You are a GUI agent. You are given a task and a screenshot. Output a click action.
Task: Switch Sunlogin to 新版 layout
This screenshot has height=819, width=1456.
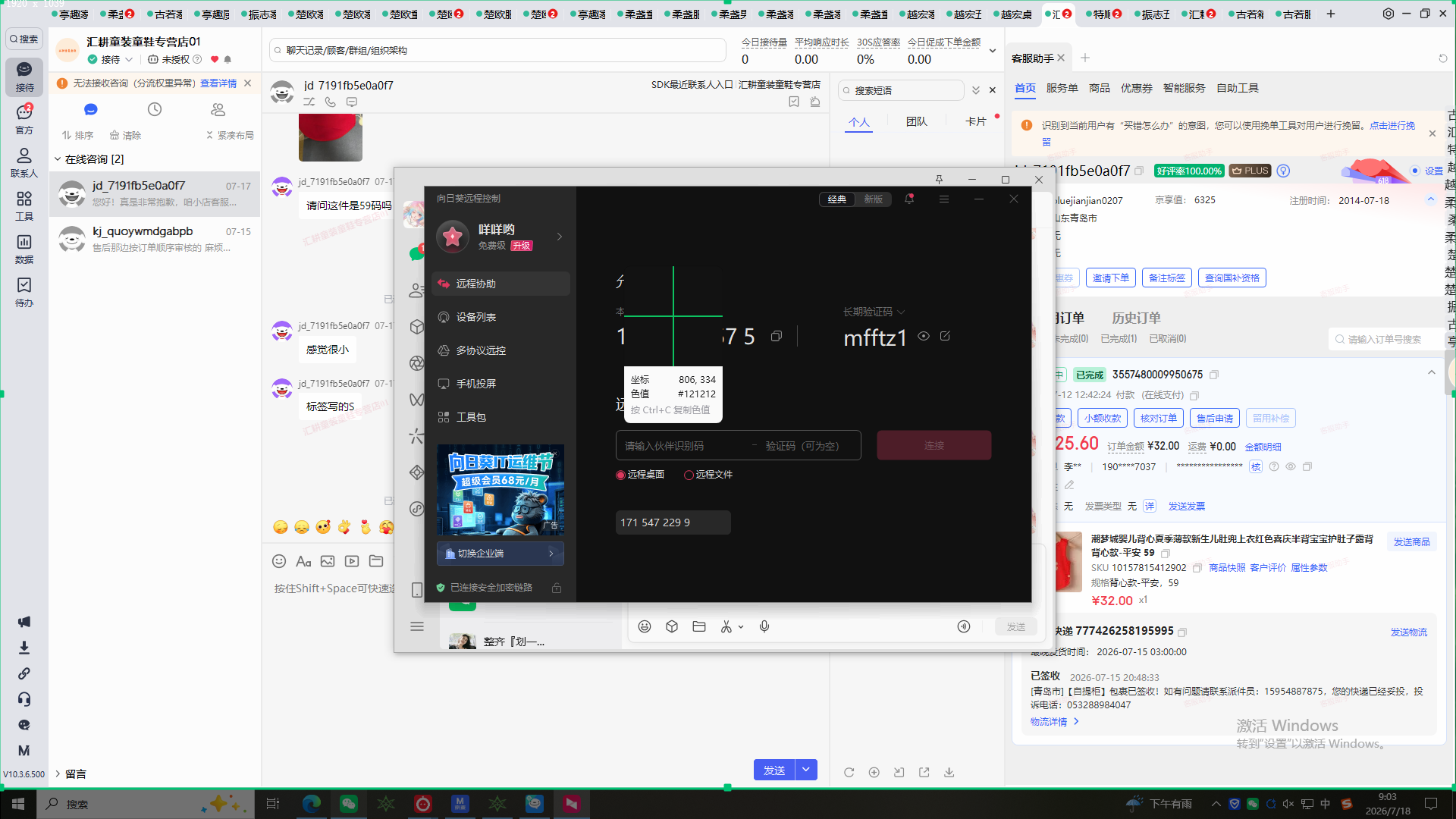(874, 199)
